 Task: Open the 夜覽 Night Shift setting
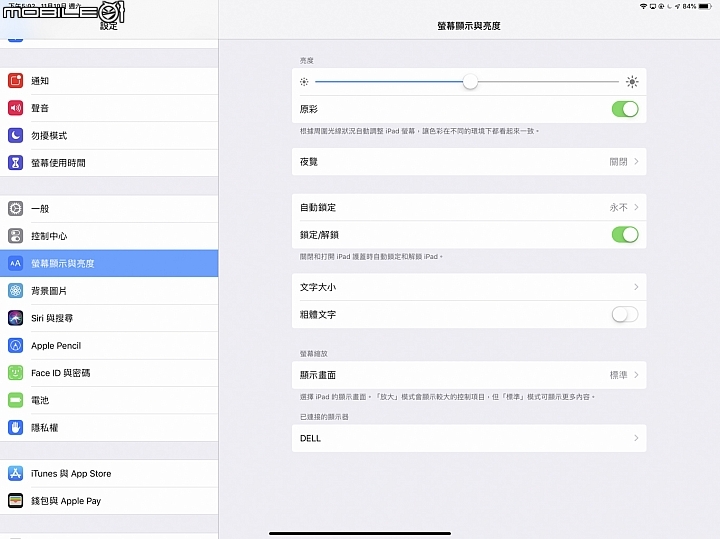click(469, 162)
